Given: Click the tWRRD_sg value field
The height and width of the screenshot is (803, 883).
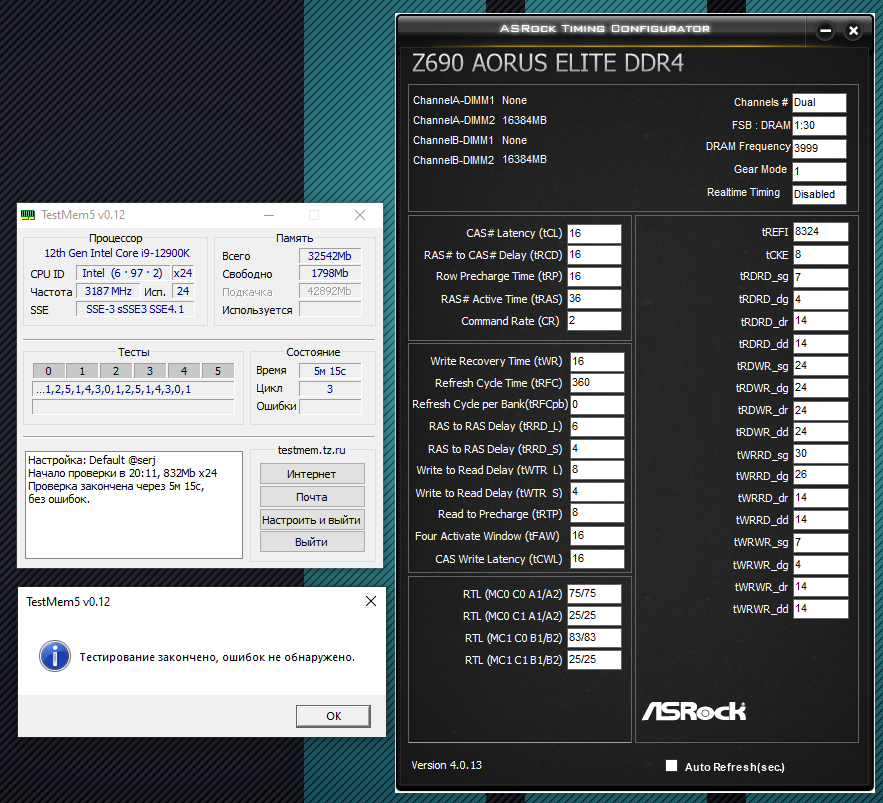Looking at the screenshot, I should pyautogui.click(x=820, y=454).
